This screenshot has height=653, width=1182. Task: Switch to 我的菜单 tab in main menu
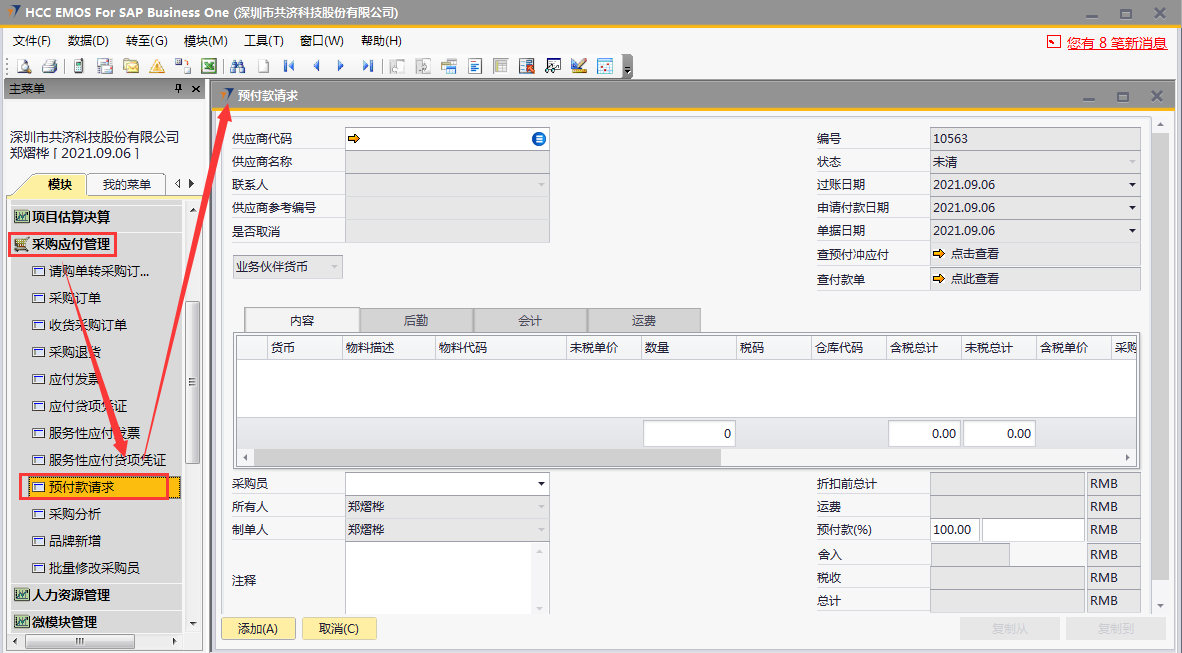click(x=127, y=184)
